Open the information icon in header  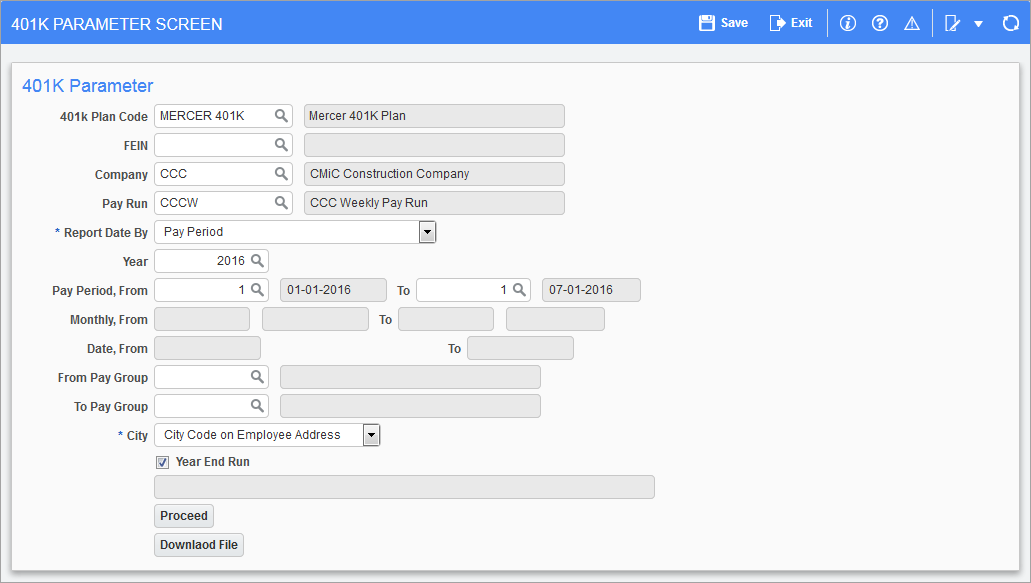click(848, 24)
